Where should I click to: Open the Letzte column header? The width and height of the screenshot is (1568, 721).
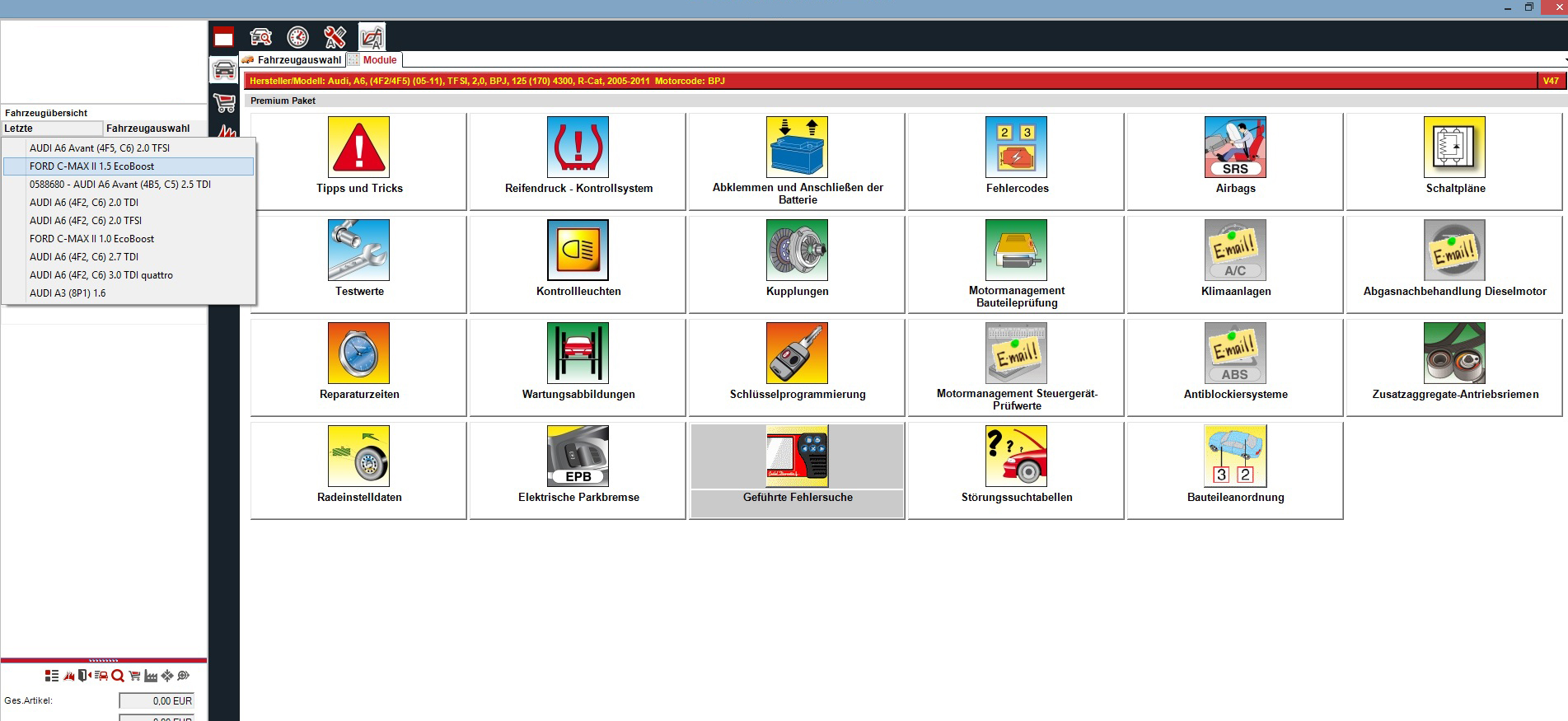(x=52, y=129)
